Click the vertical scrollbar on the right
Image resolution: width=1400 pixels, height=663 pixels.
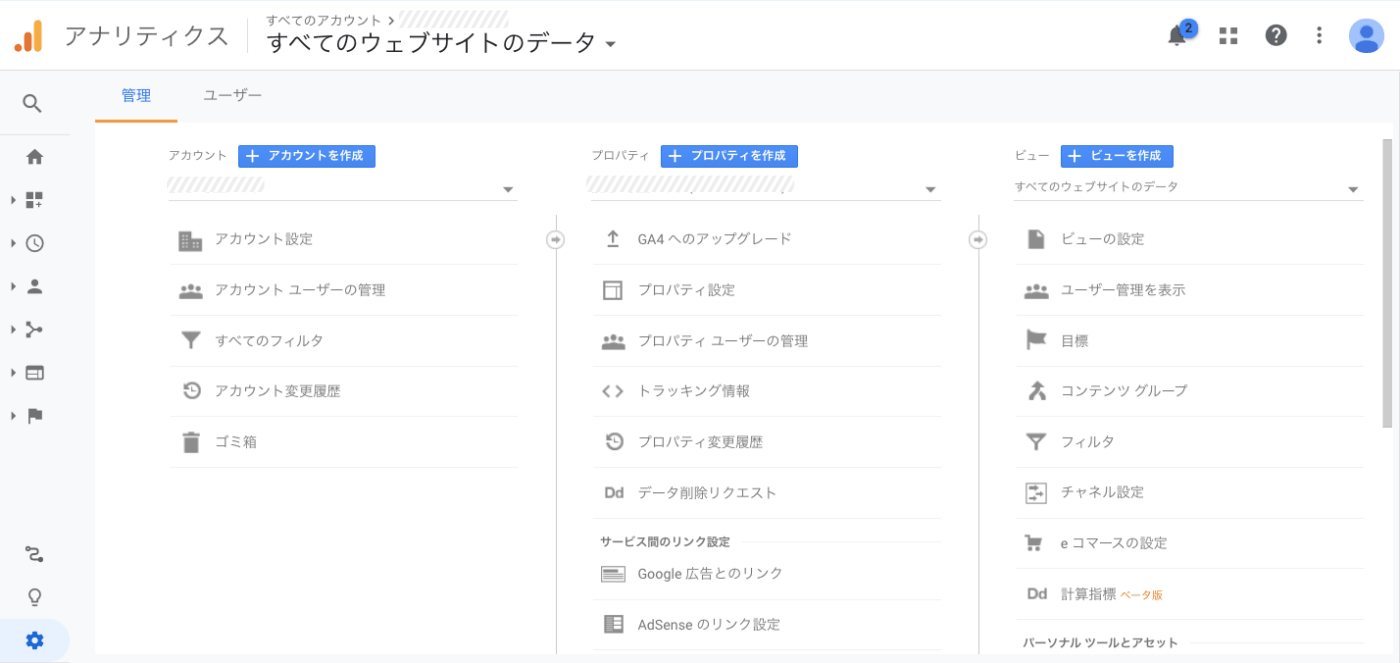pos(1387,283)
